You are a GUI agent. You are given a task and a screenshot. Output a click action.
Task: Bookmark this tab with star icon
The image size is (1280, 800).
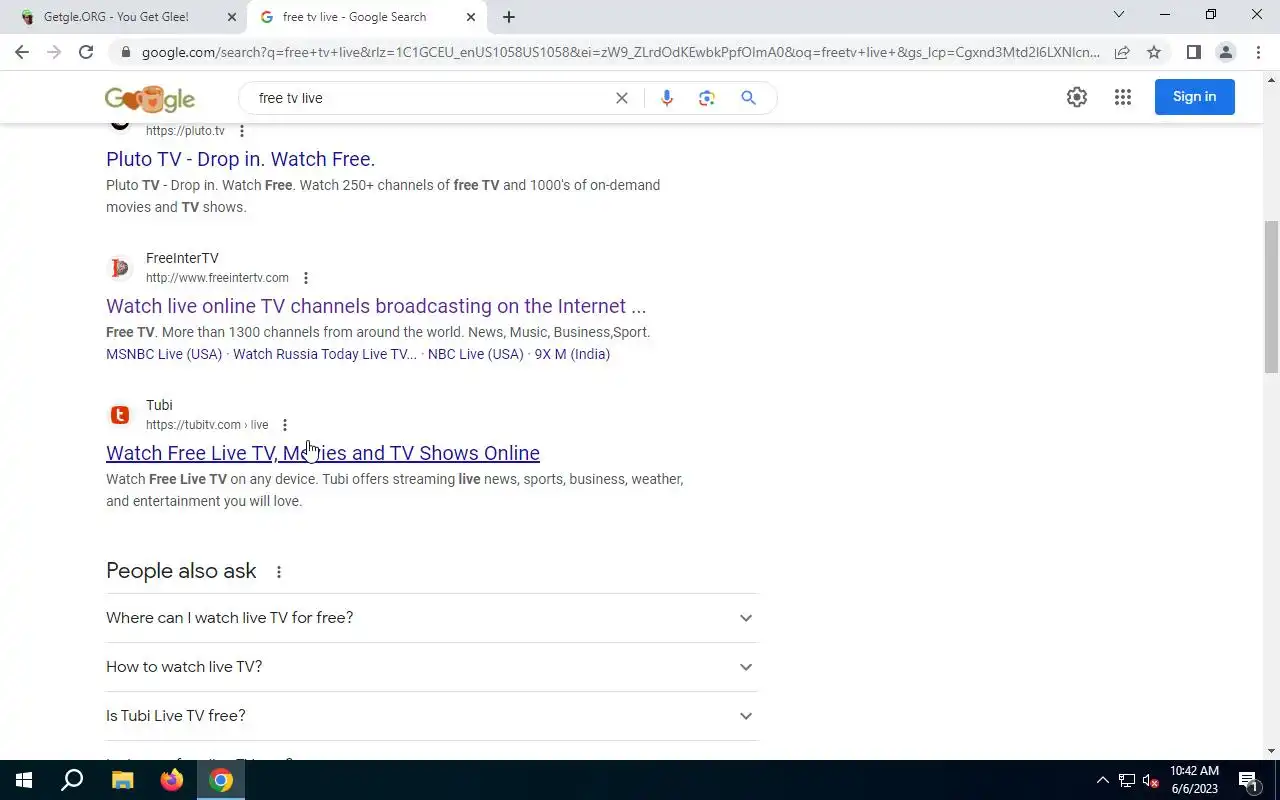coord(1154,52)
